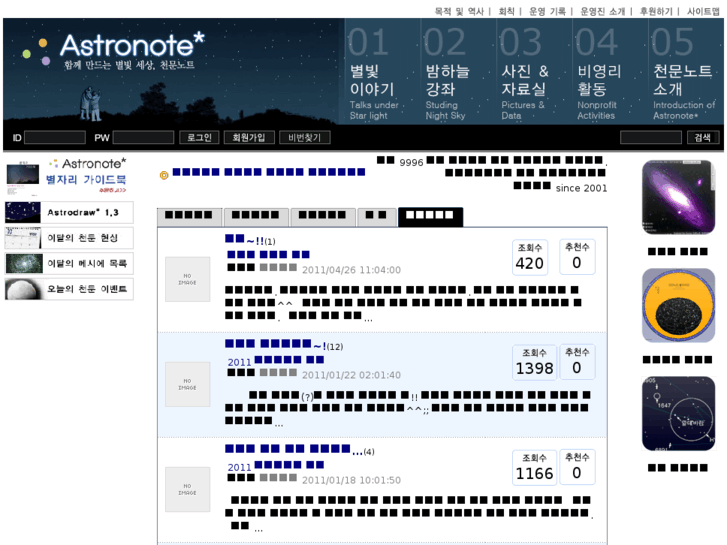Open 이달의 메시에 목록 sidebar banner
Viewport: 727px width, 545px height.
(69, 263)
